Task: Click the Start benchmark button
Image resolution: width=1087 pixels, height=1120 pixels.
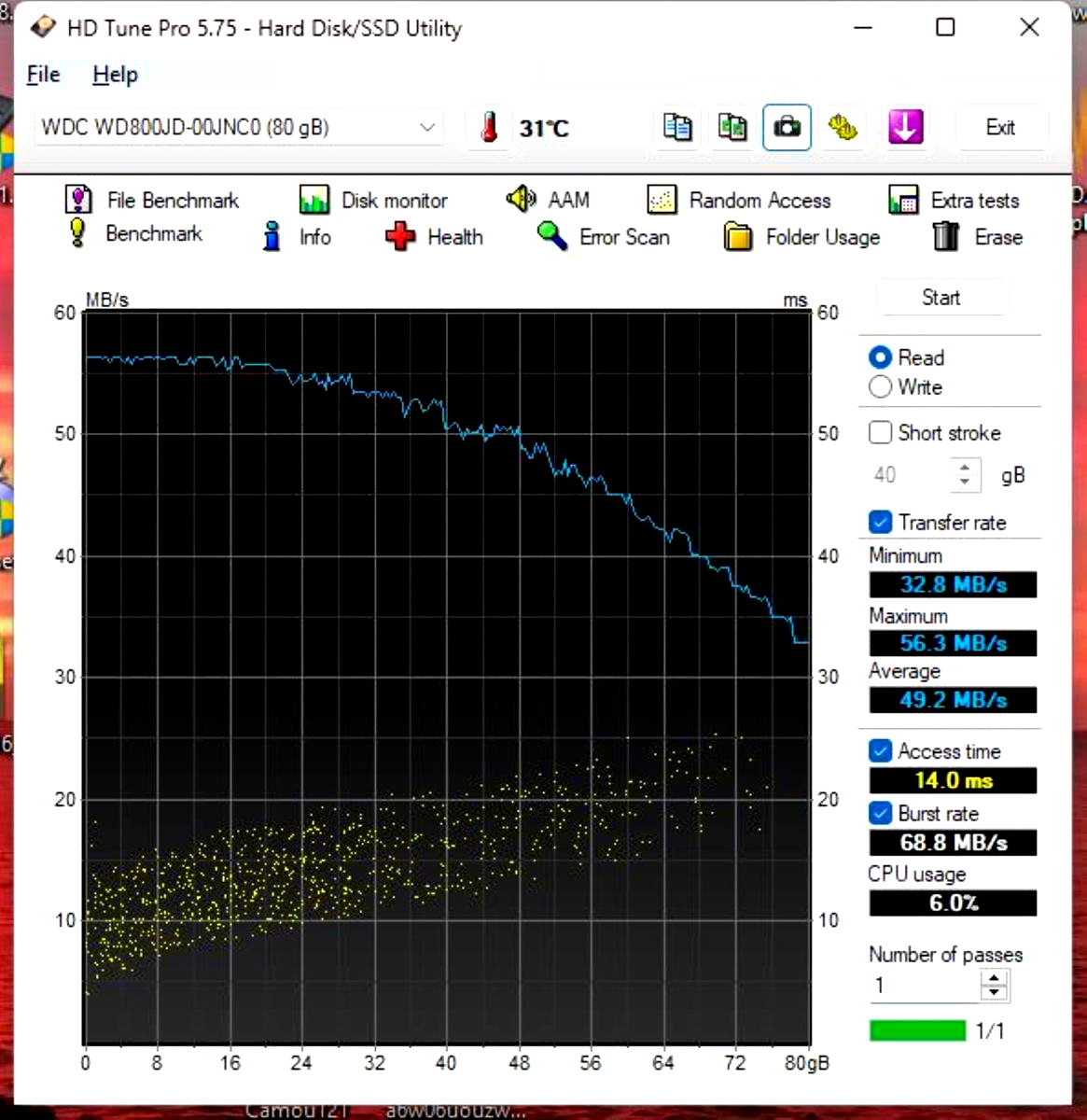Action: tap(941, 298)
